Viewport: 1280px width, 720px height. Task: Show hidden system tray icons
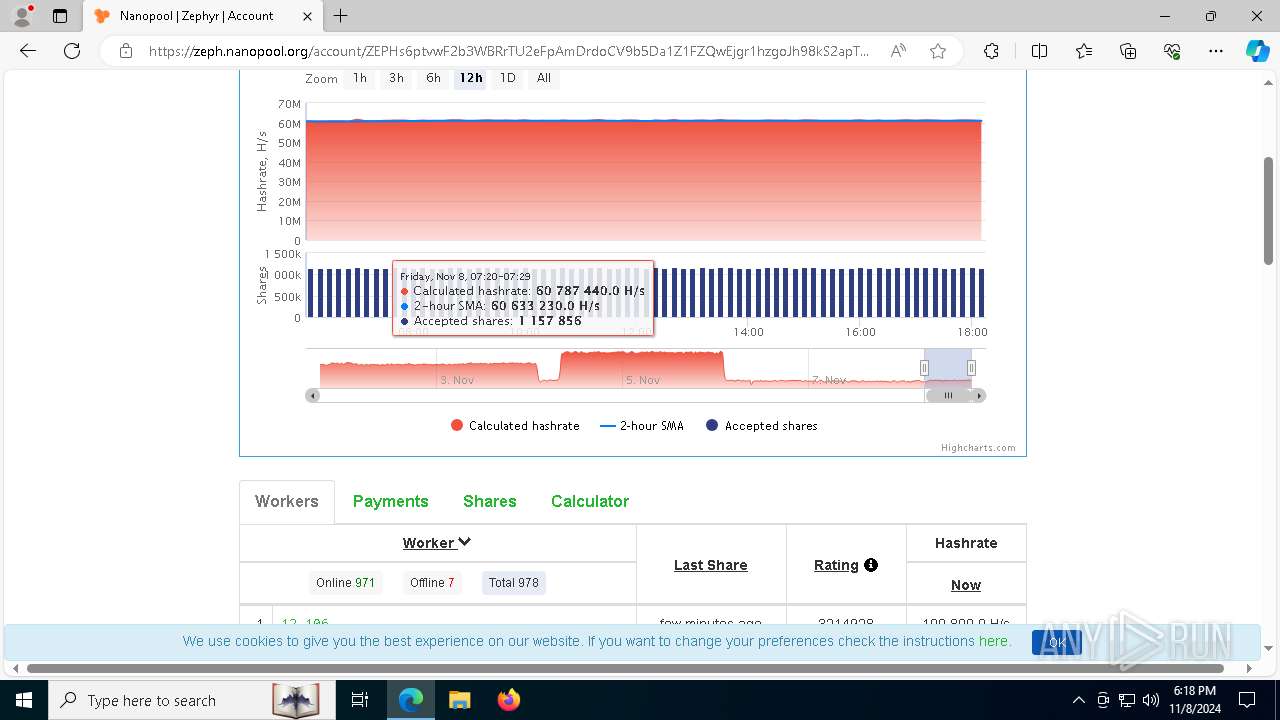pos(1078,700)
